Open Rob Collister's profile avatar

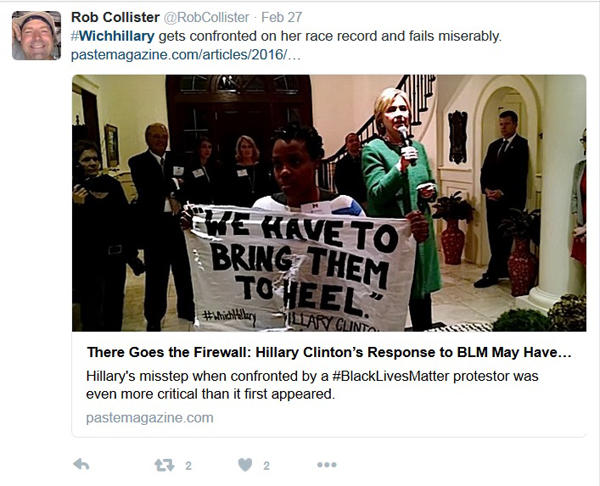pos(36,35)
